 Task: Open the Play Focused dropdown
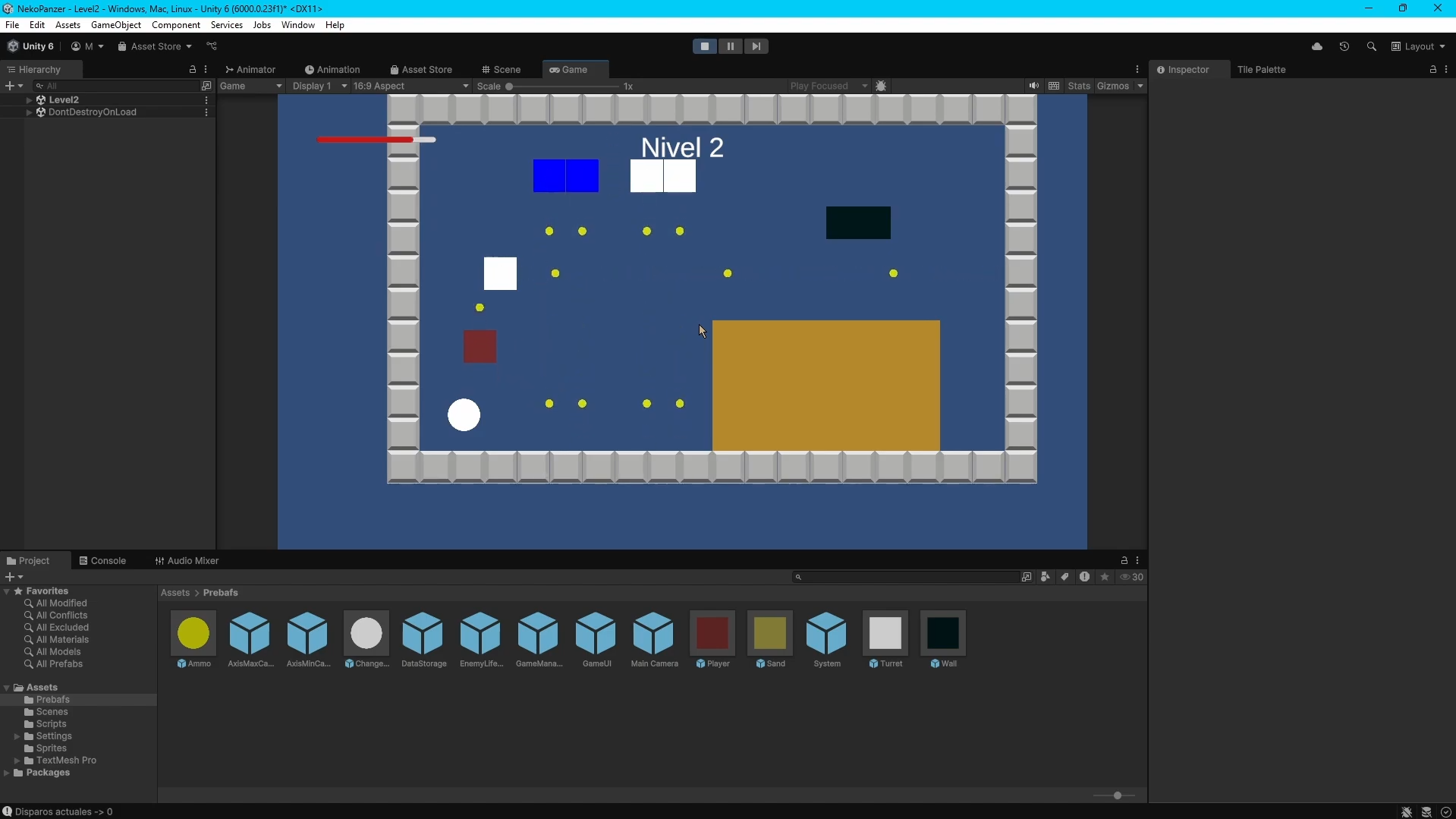click(828, 86)
